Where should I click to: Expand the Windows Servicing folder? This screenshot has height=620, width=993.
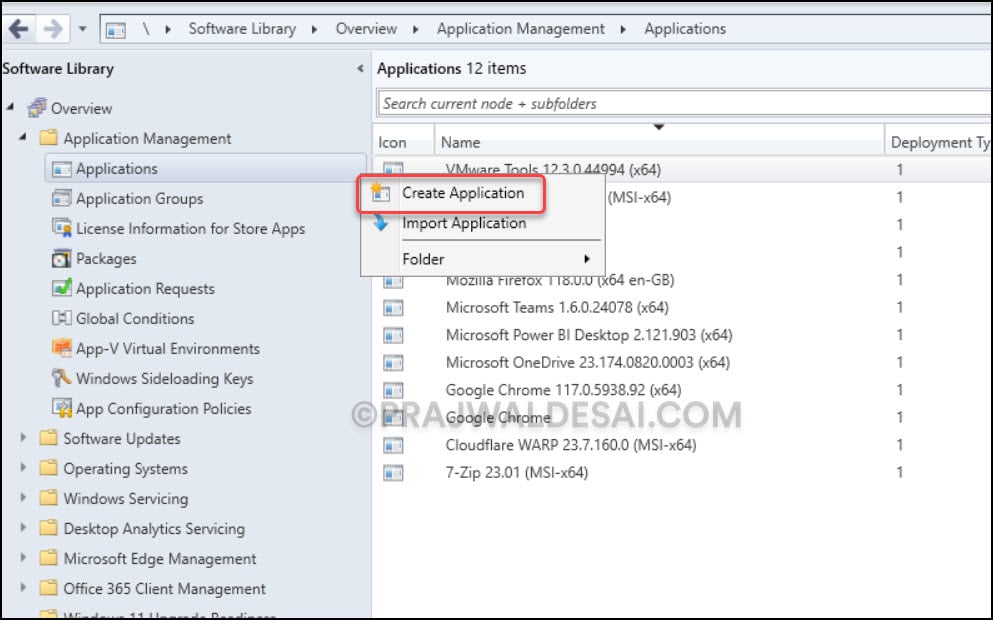[23, 498]
